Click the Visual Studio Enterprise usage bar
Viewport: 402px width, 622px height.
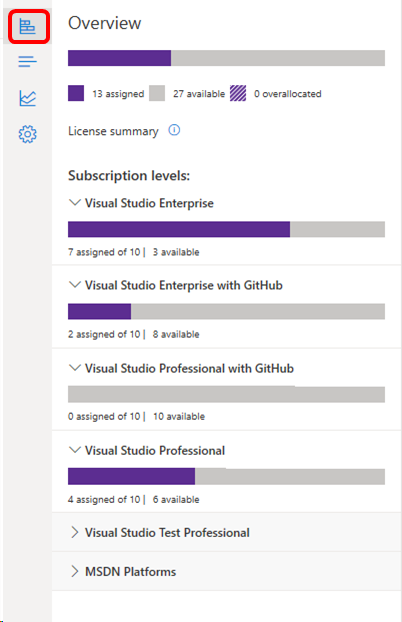tap(226, 229)
